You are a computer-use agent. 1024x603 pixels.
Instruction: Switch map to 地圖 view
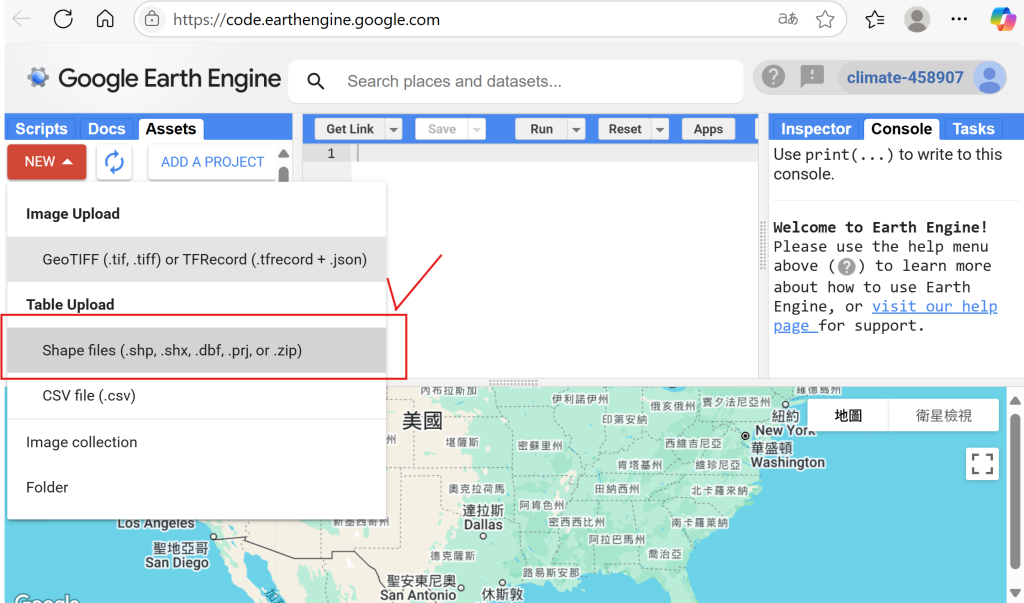[x=848, y=416]
